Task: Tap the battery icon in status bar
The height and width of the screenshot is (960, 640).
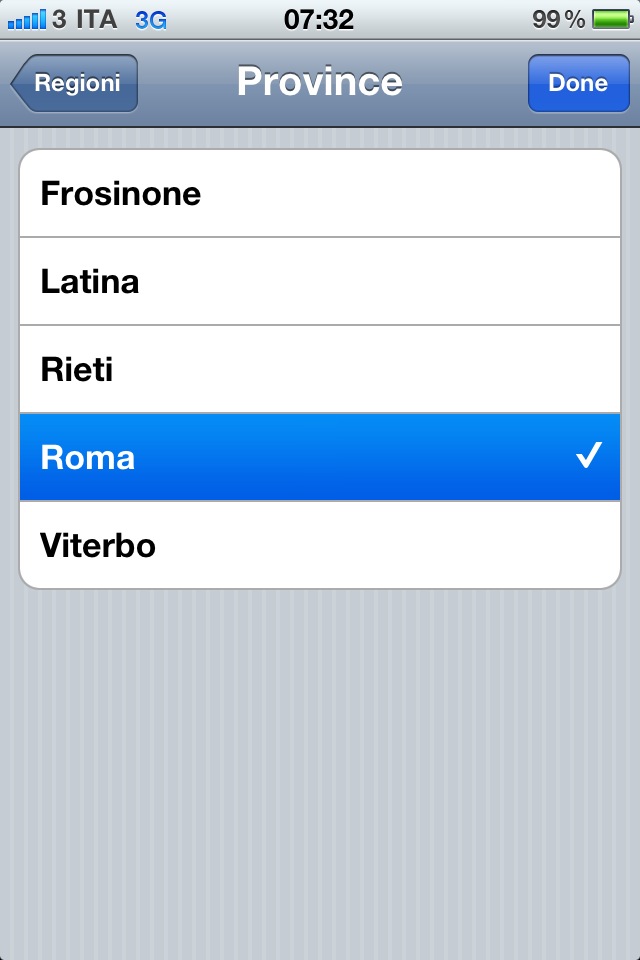Action: click(612, 19)
